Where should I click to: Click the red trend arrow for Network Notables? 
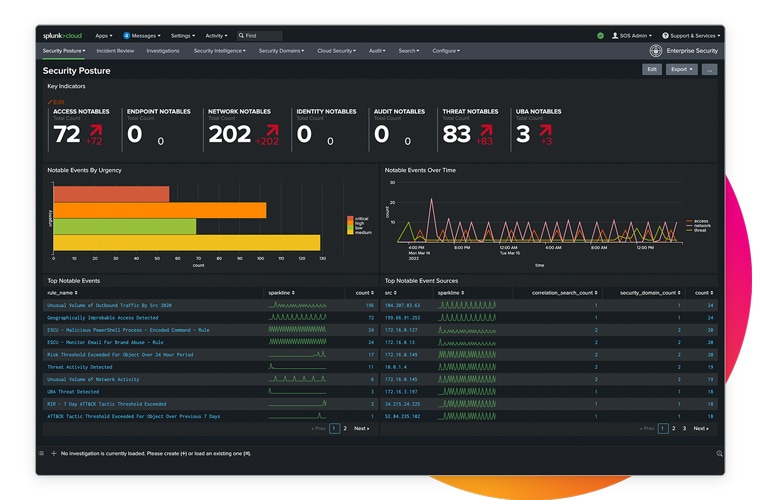point(268,131)
